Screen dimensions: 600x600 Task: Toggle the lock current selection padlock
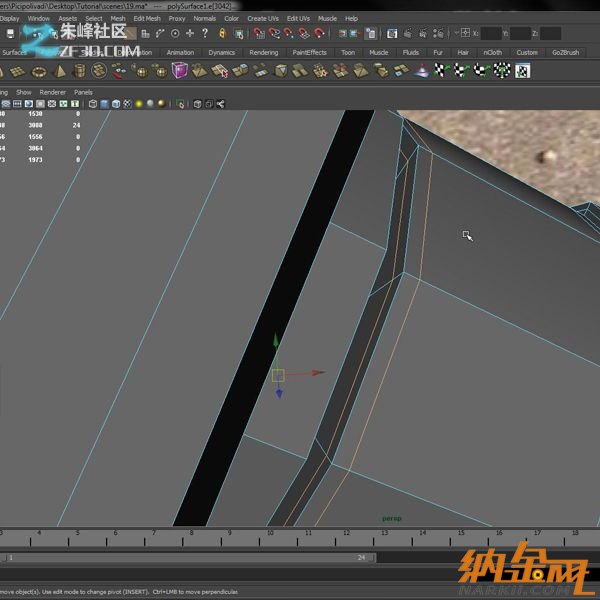(222, 34)
